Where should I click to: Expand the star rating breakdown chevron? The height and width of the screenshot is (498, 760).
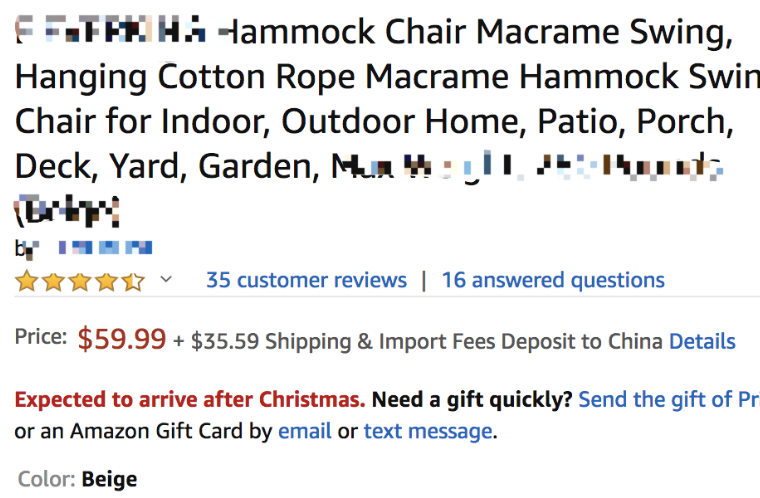point(166,279)
